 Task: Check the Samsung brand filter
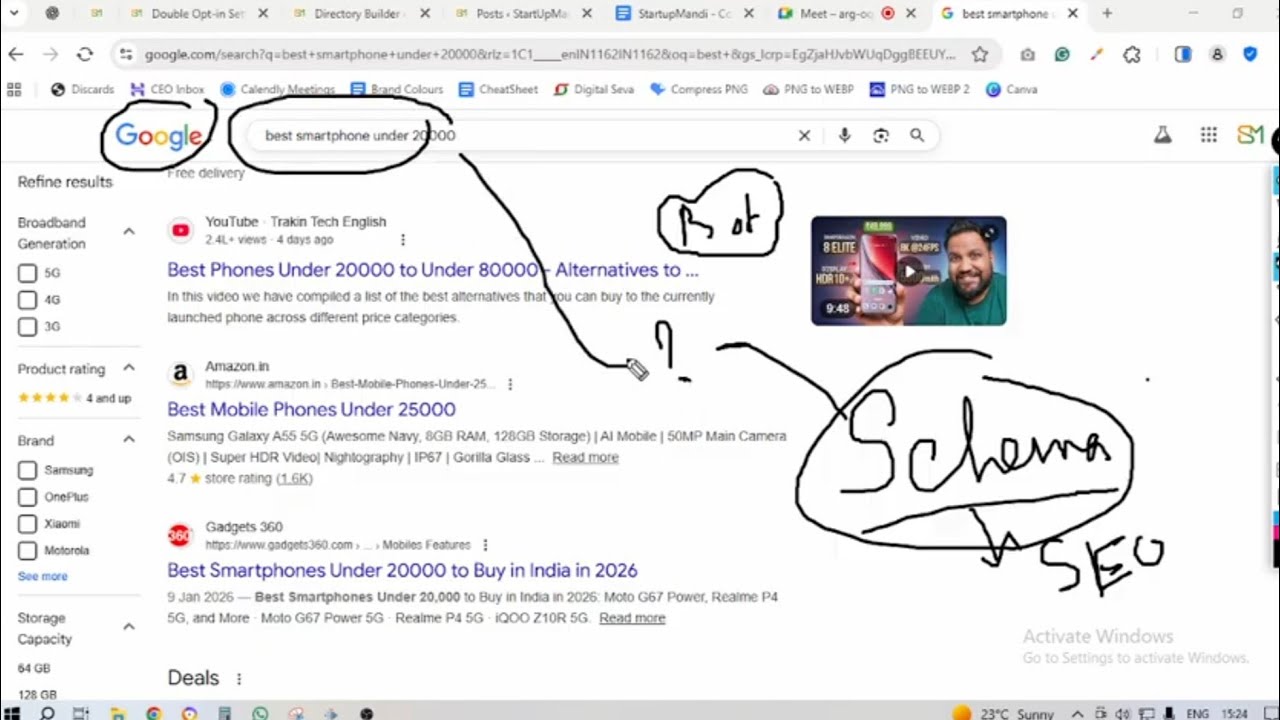27,470
